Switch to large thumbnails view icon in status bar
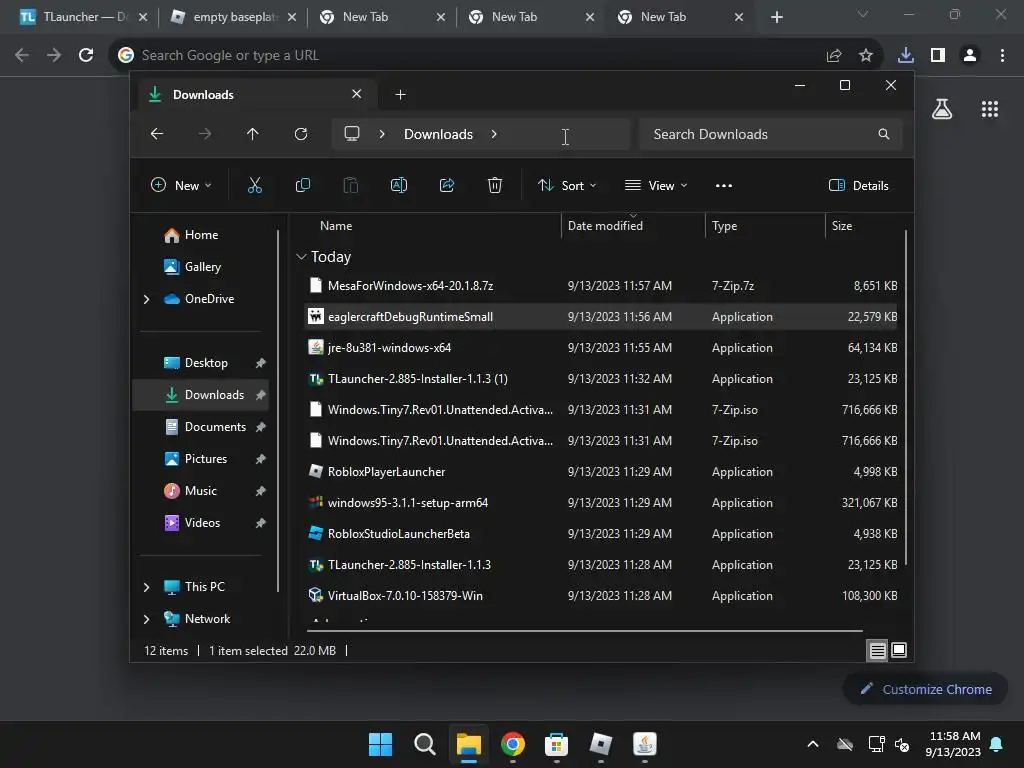 coord(899,650)
